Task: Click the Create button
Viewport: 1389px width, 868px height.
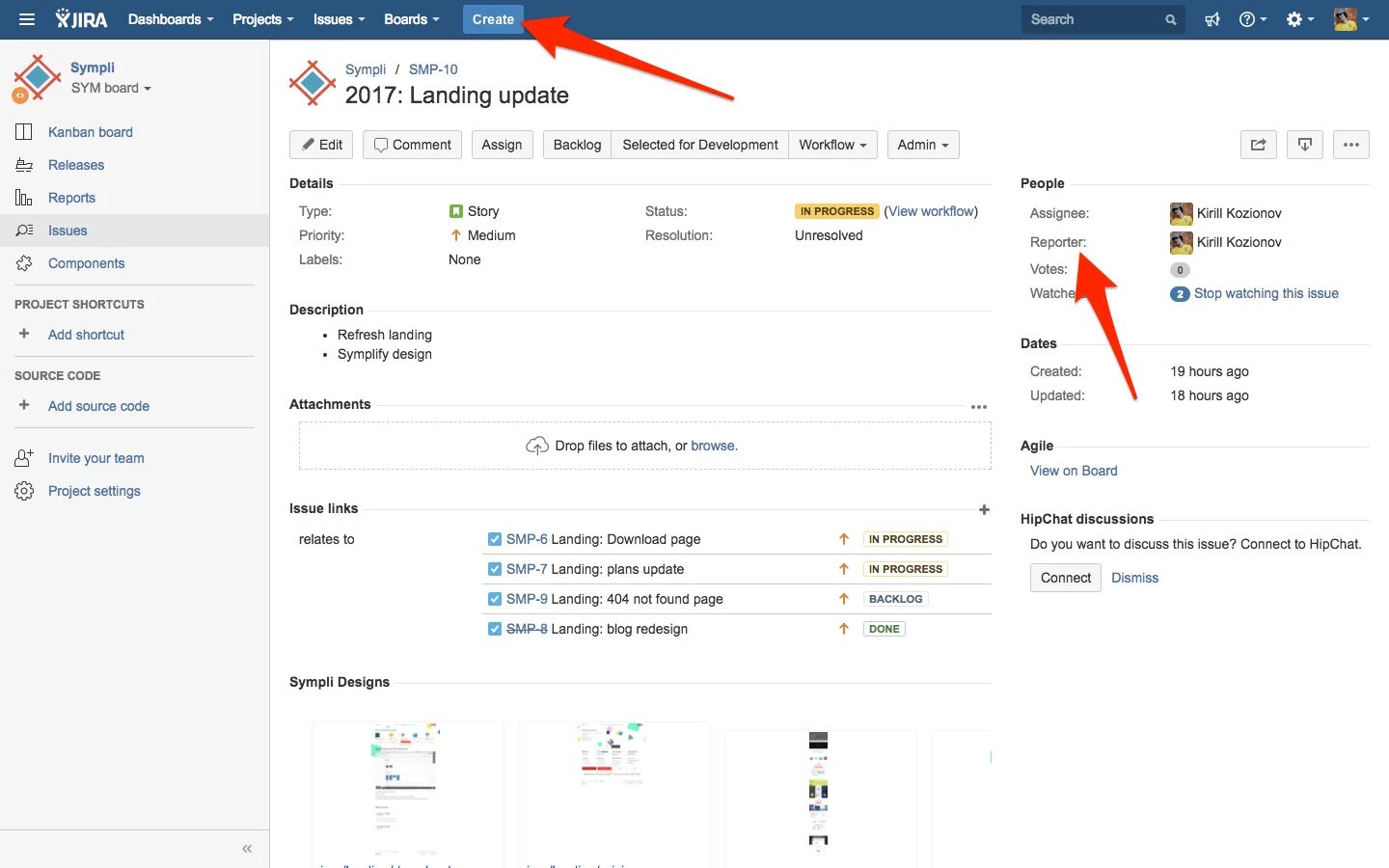Action: (493, 19)
